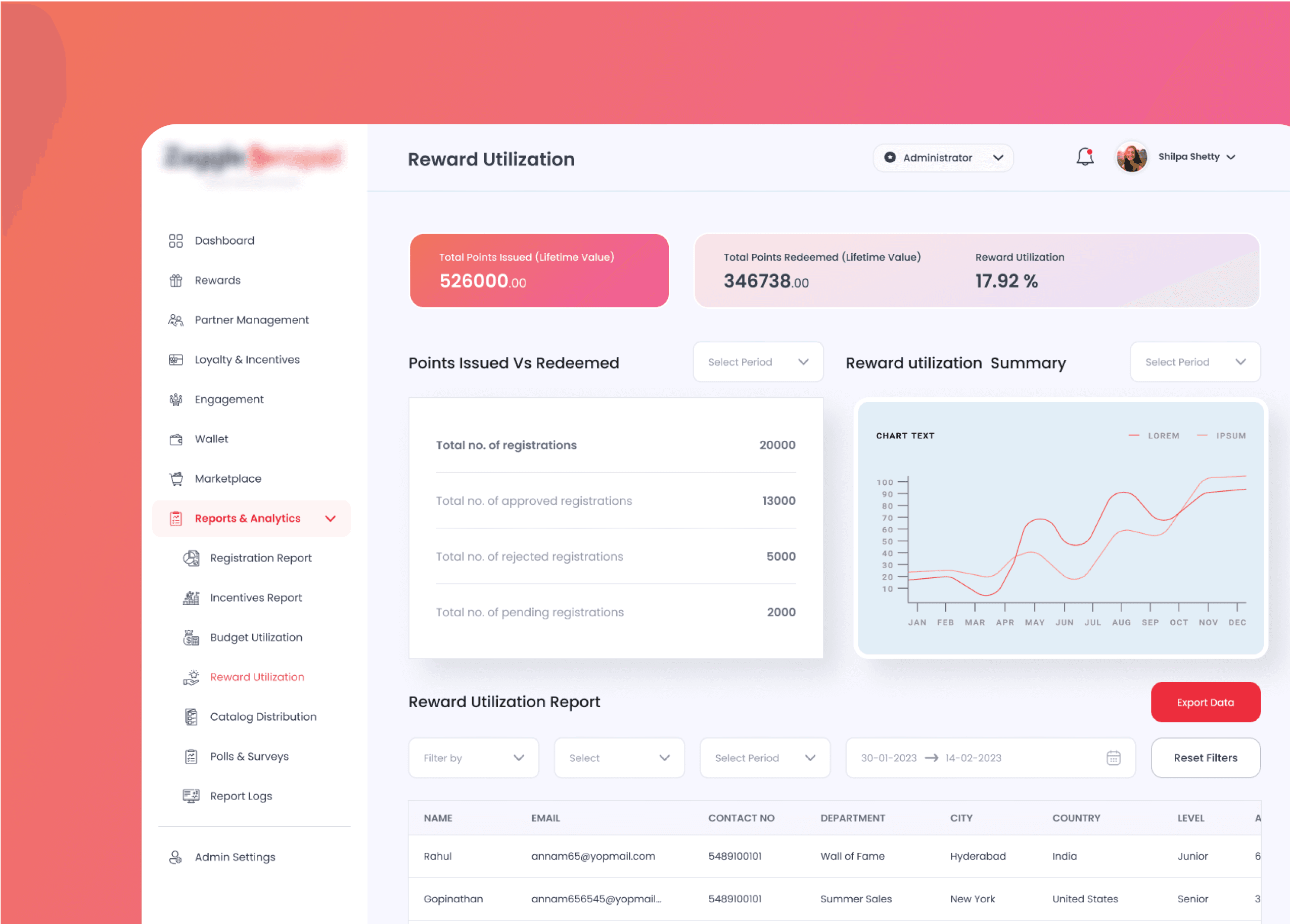Click the Admin Settings user icon

point(176,857)
